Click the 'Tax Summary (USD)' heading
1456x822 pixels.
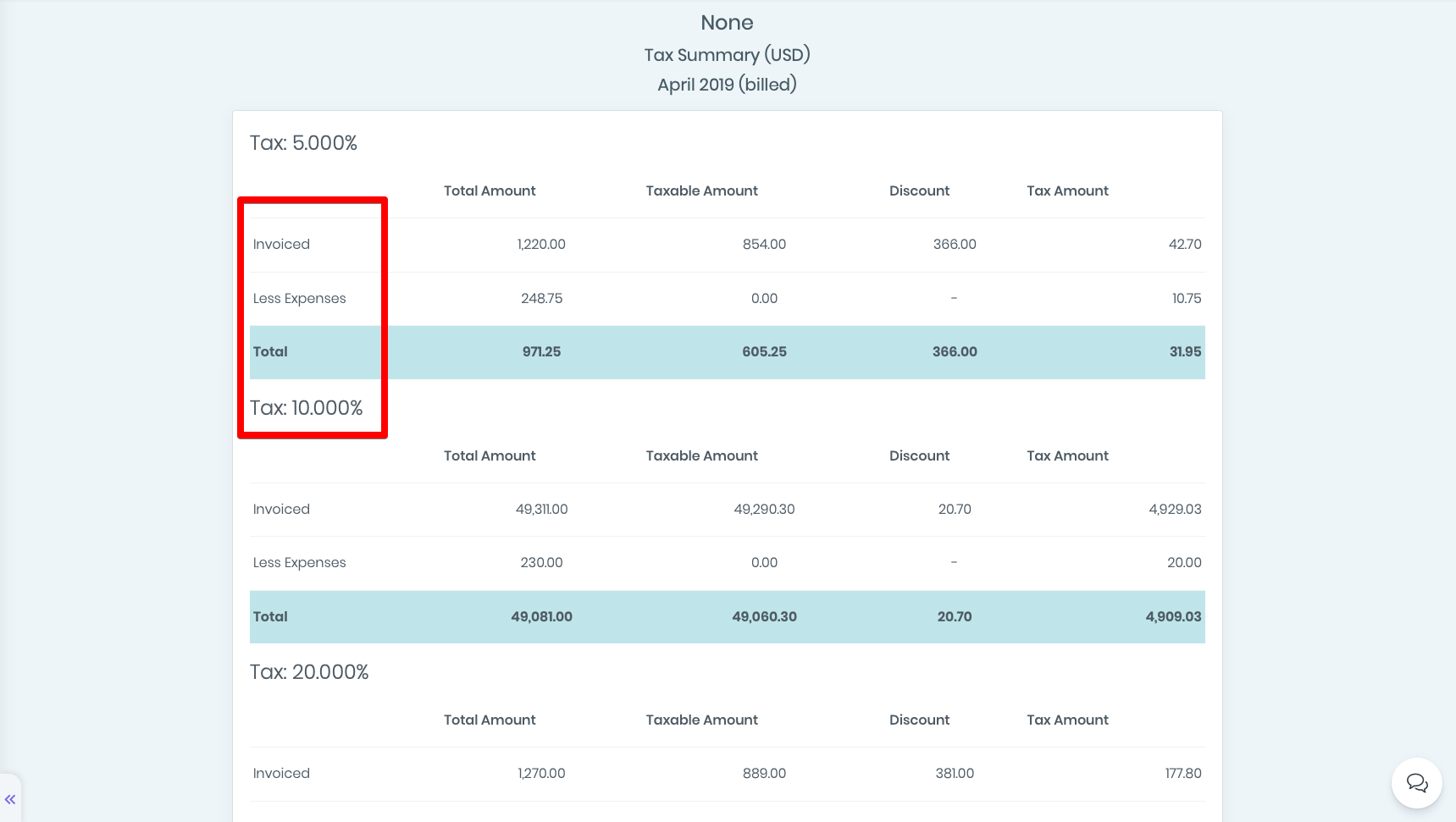click(727, 55)
